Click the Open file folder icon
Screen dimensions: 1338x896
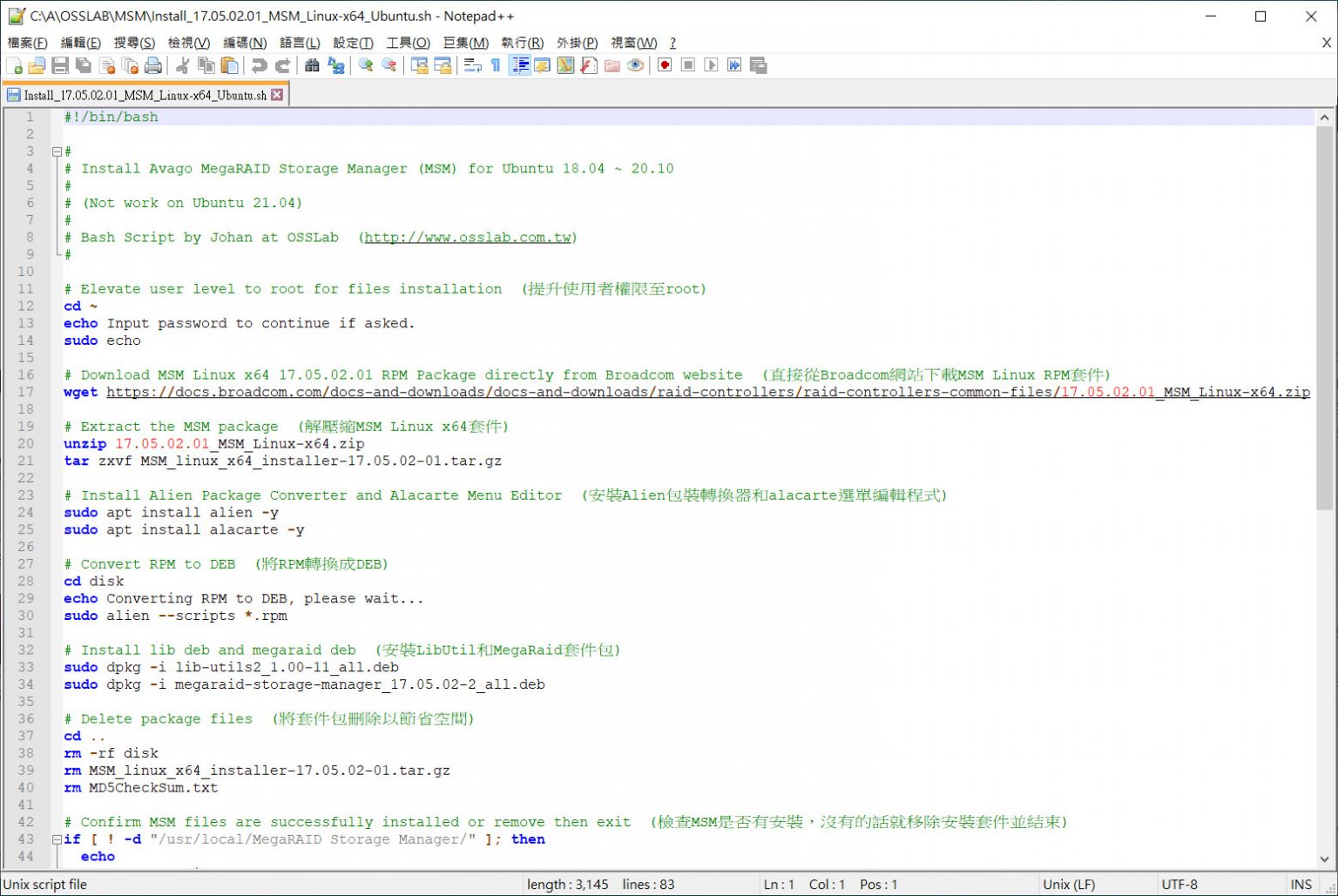click(37, 66)
